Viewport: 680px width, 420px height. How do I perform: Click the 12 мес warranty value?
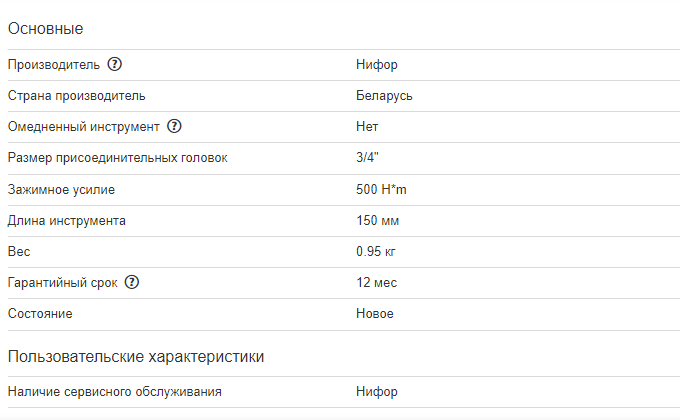pyautogui.click(x=376, y=283)
